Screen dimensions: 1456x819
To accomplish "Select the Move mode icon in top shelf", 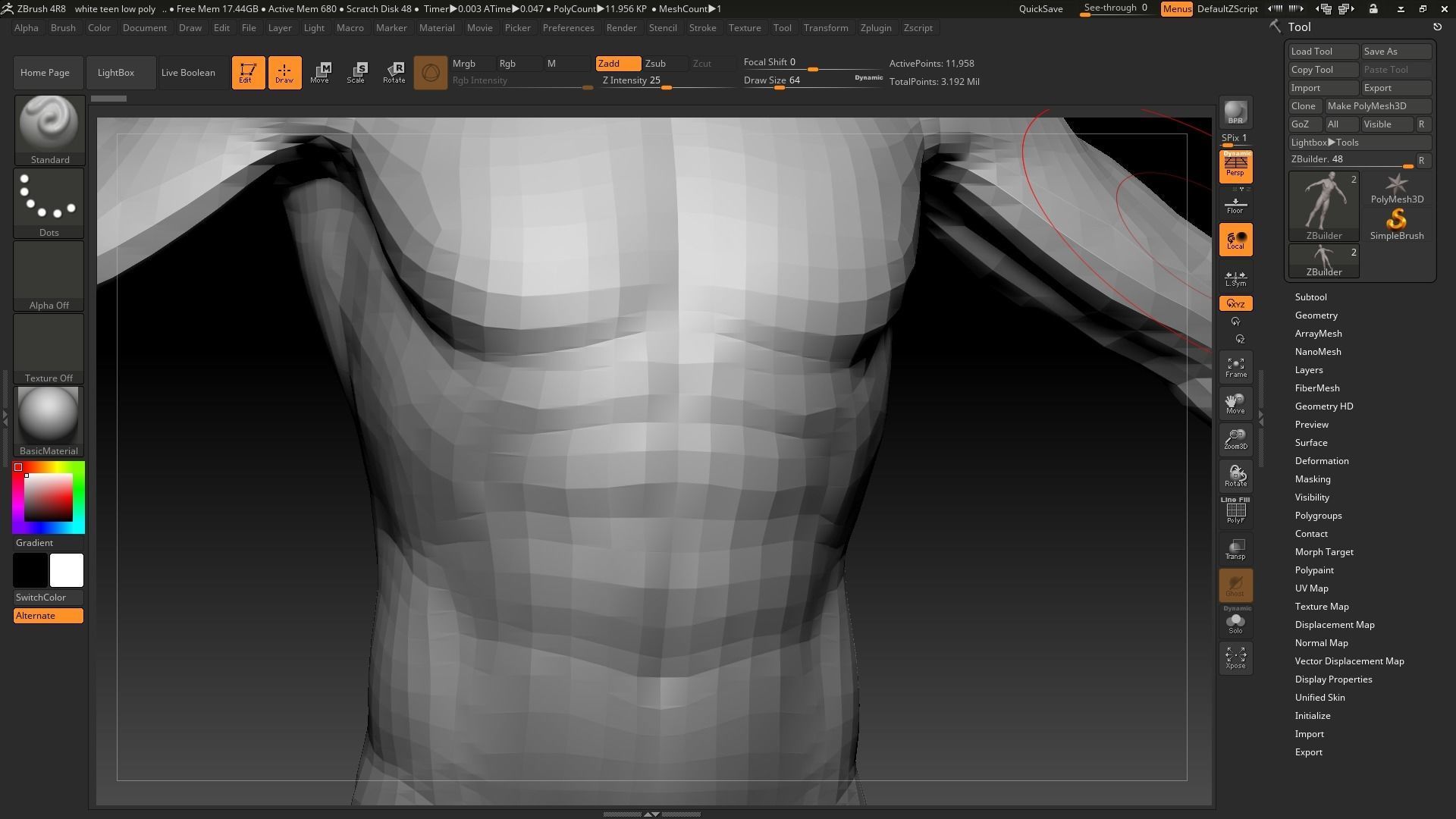I will coord(319,73).
